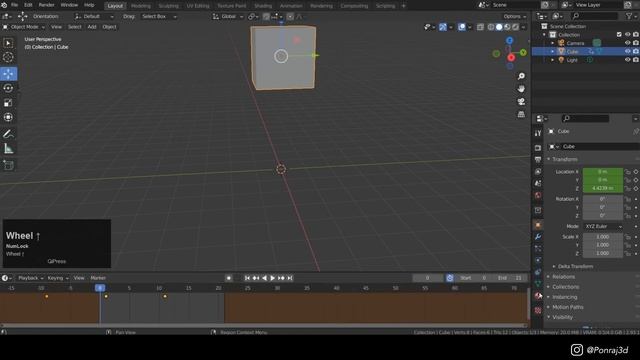The width and height of the screenshot is (640, 360).
Task: Click the keyframe diamond near frame 10
Action: (x=165, y=296)
